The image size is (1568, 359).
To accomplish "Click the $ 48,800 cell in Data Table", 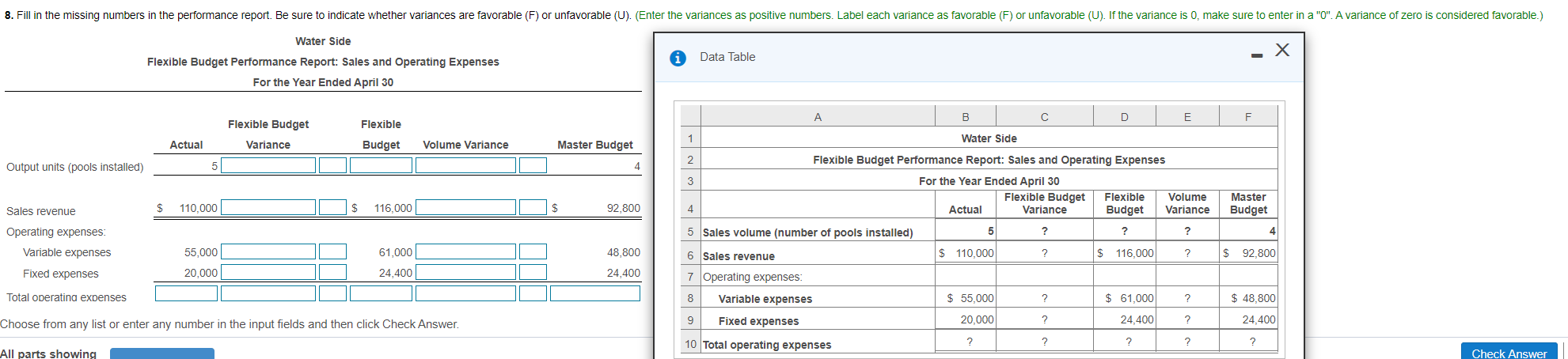I will tap(1248, 298).
